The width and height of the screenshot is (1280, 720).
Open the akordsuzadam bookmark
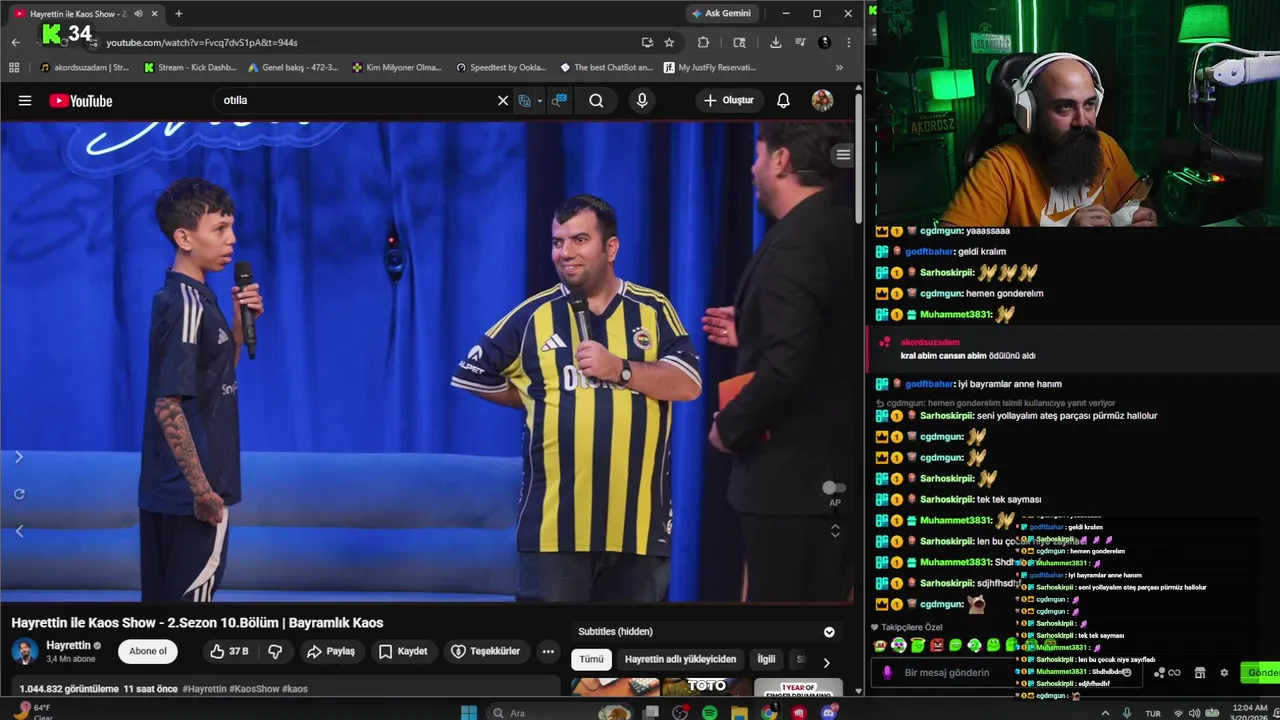(84, 67)
